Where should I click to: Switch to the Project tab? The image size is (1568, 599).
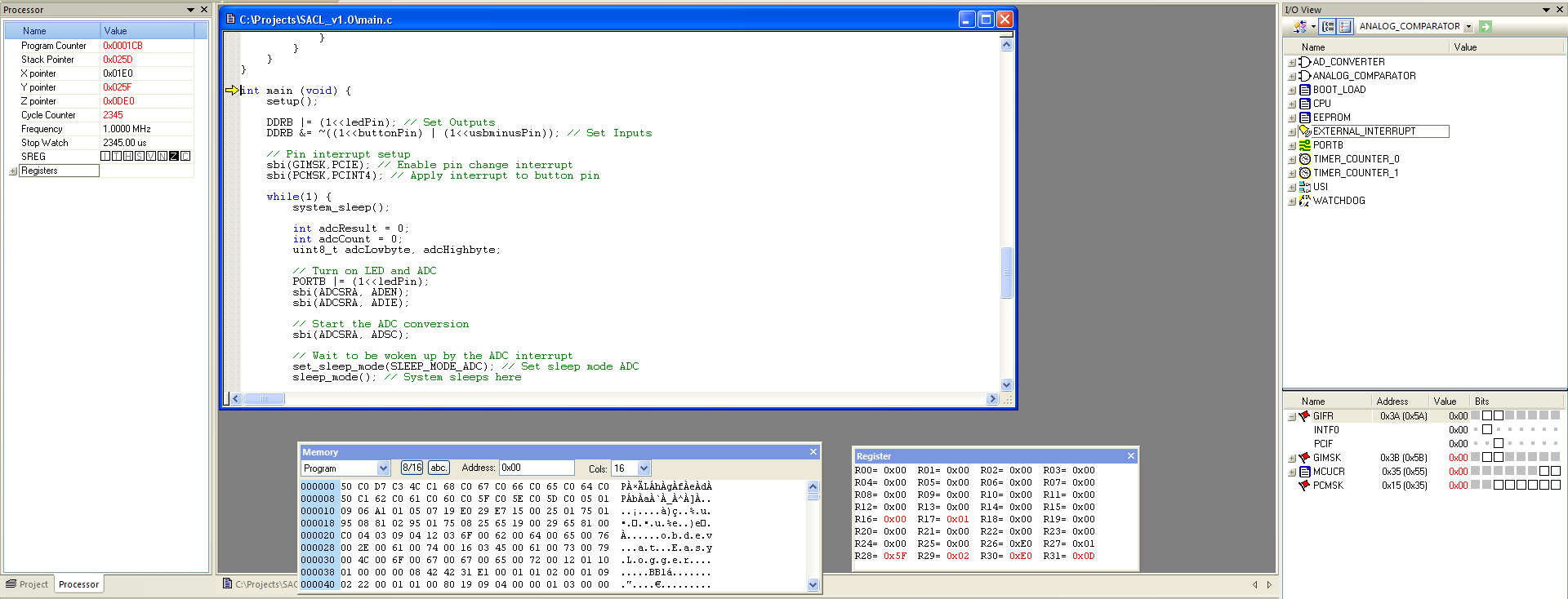pos(27,584)
